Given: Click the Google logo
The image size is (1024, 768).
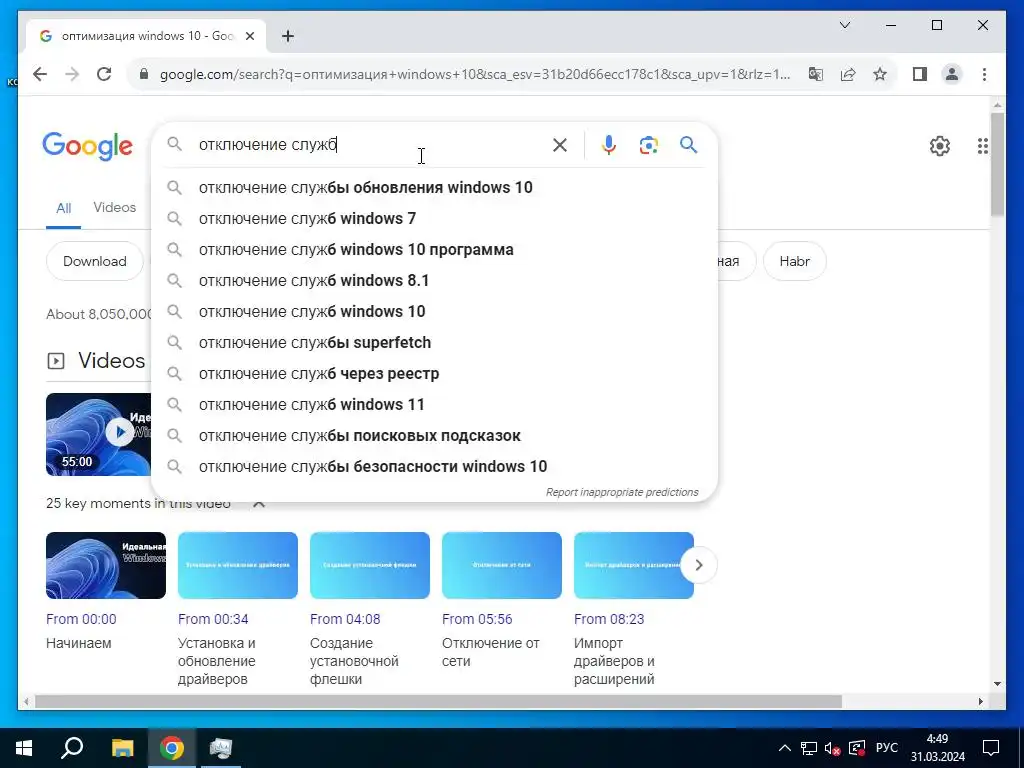Looking at the screenshot, I should pos(88,146).
